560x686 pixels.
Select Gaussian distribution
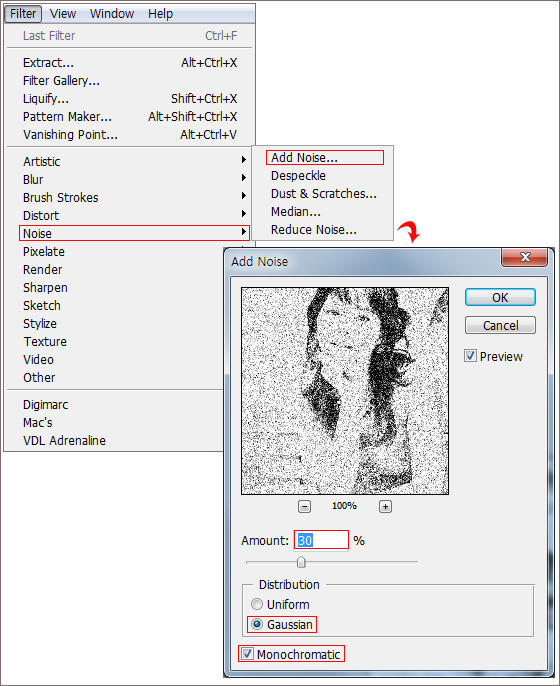257,624
